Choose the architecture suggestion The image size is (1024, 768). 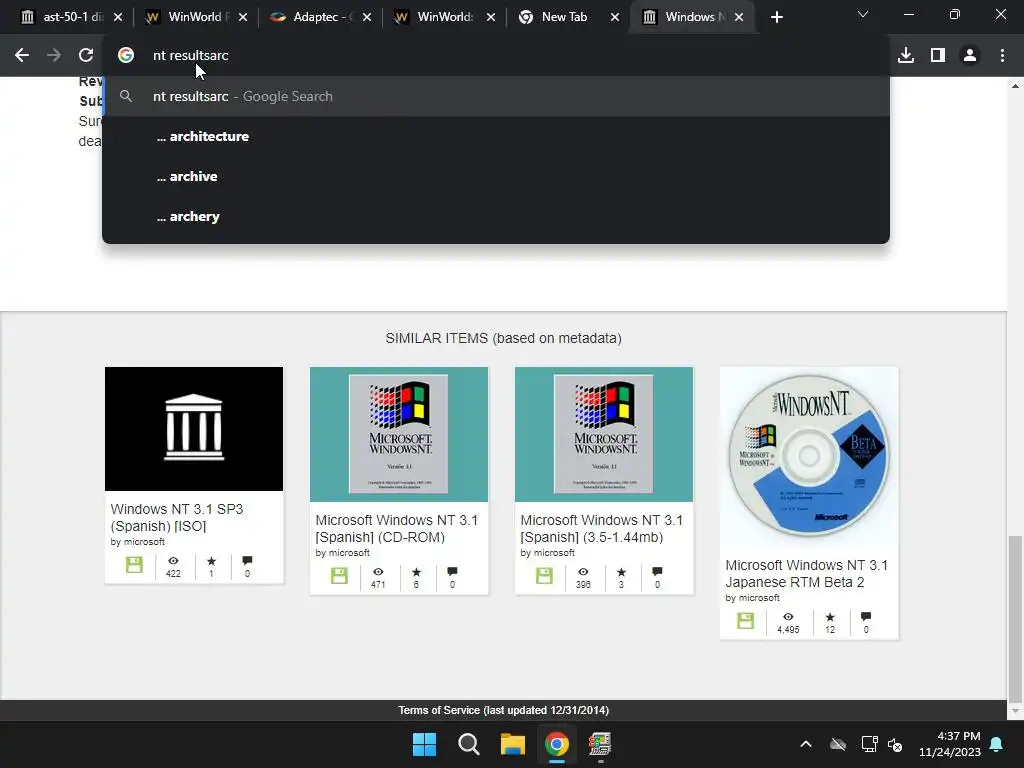pos(496,136)
